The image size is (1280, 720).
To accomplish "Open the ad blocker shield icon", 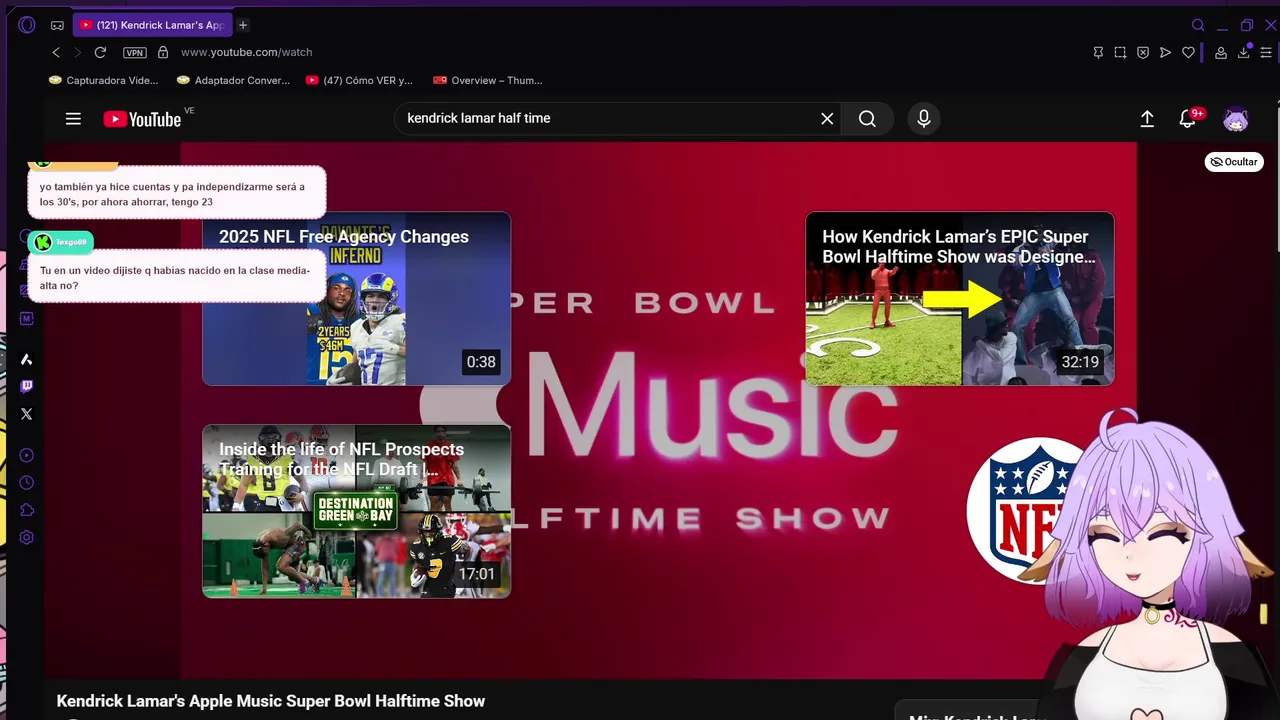I will [1143, 52].
